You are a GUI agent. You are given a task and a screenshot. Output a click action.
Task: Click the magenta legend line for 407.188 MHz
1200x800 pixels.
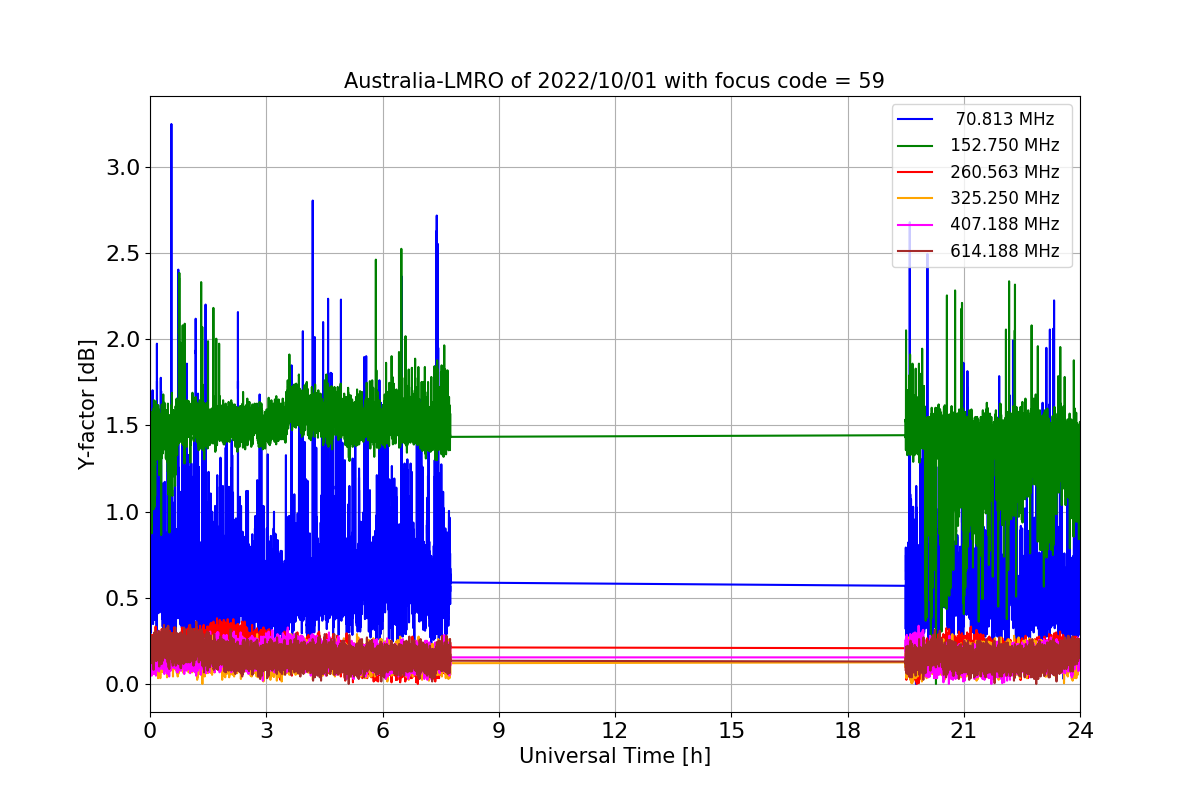coord(916,225)
